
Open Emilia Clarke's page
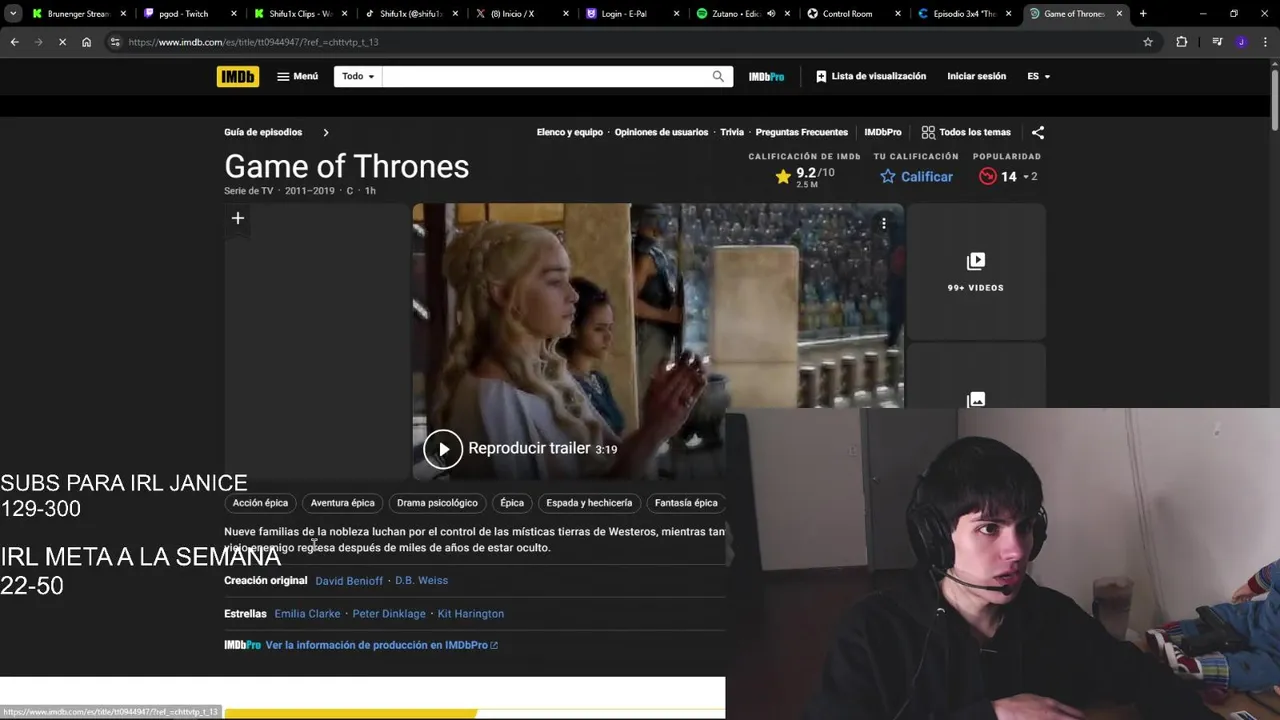point(307,614)
